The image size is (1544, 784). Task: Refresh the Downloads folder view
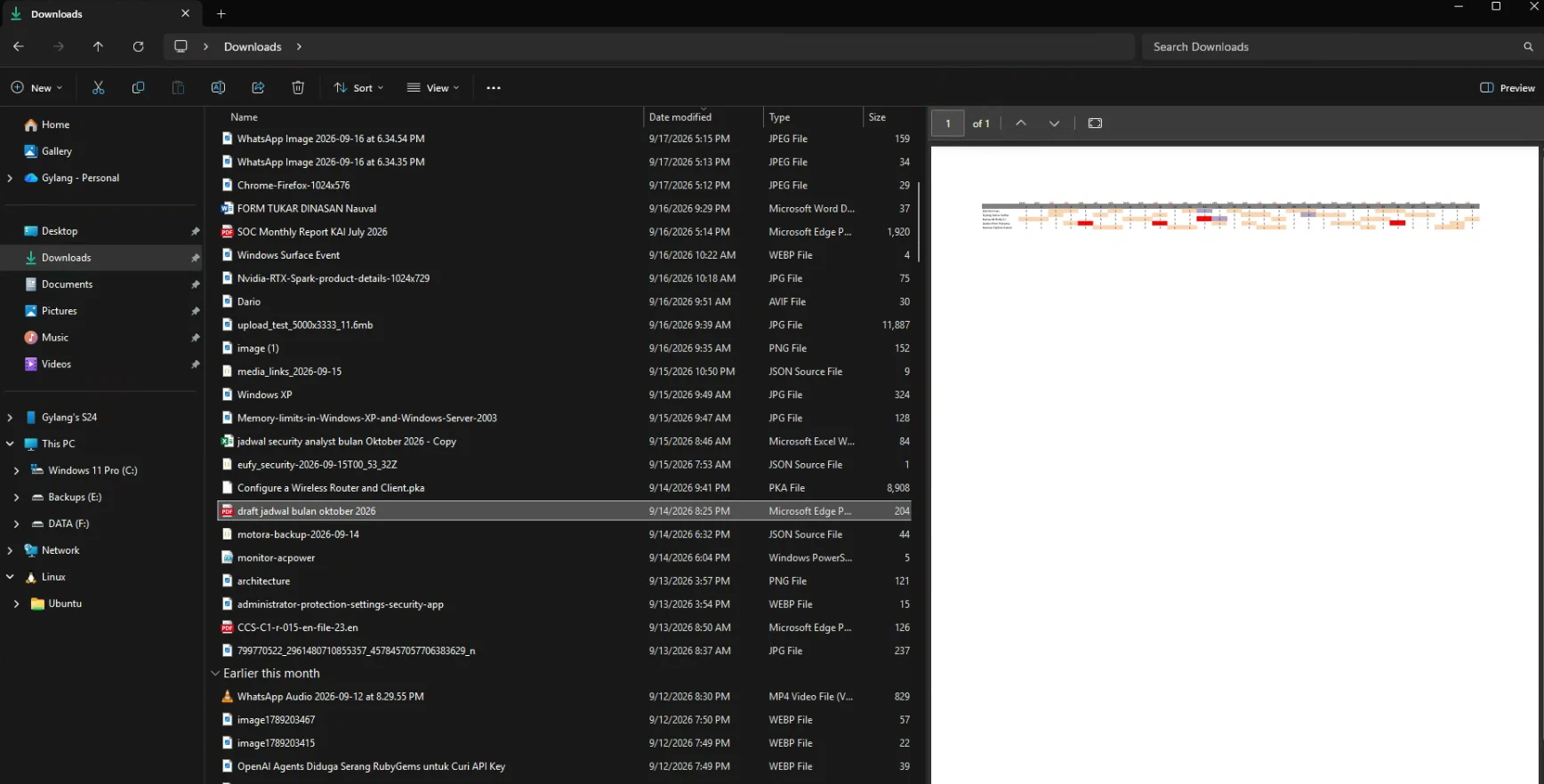(138, 46)
